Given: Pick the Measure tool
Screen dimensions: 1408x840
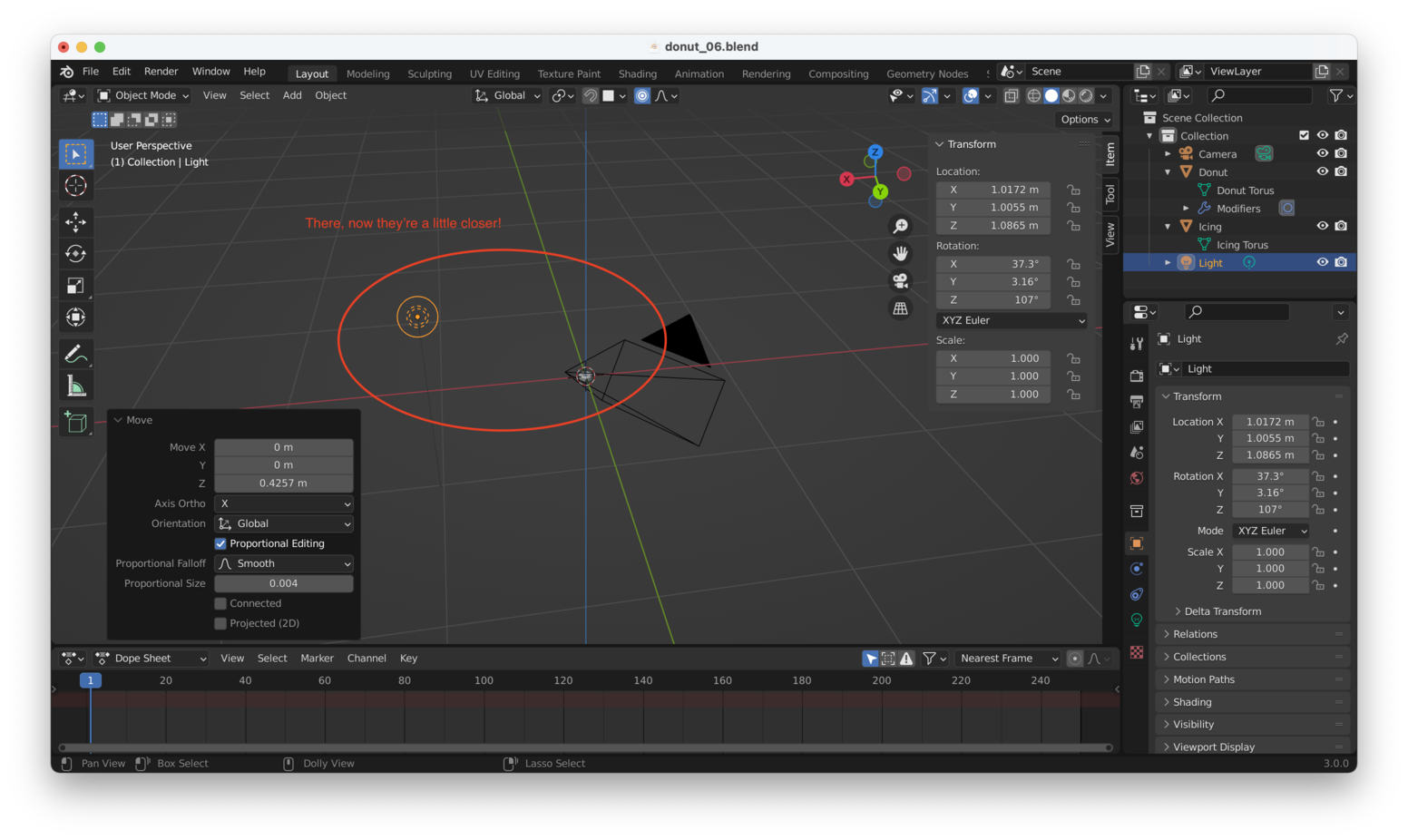Looking at the screenshot, I should pyautogui.click(x=76, y=384).
